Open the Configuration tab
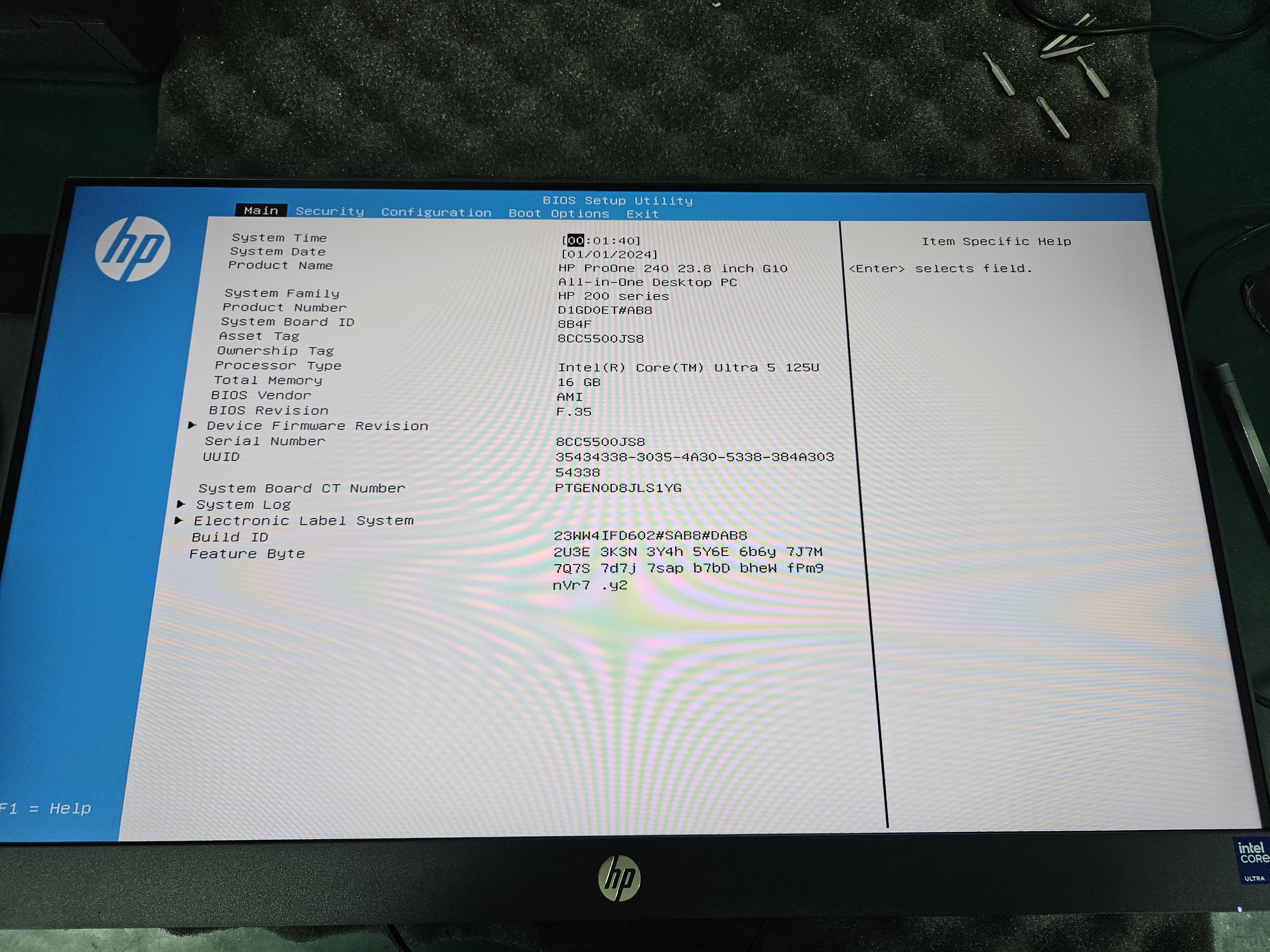Screen dimensions: 1270x952 pyautogui.click(x=436, y=212)
